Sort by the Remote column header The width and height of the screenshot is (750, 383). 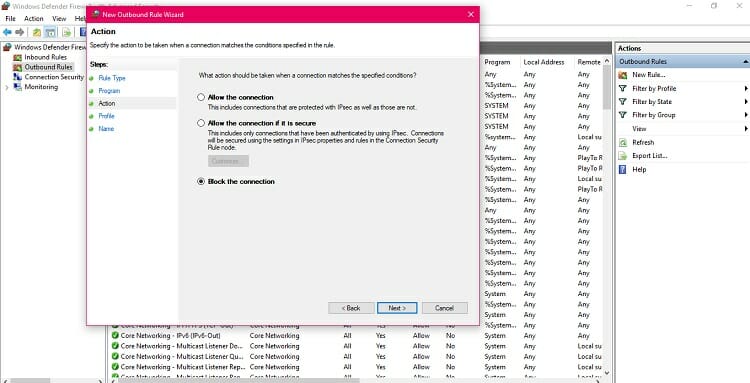589,62
